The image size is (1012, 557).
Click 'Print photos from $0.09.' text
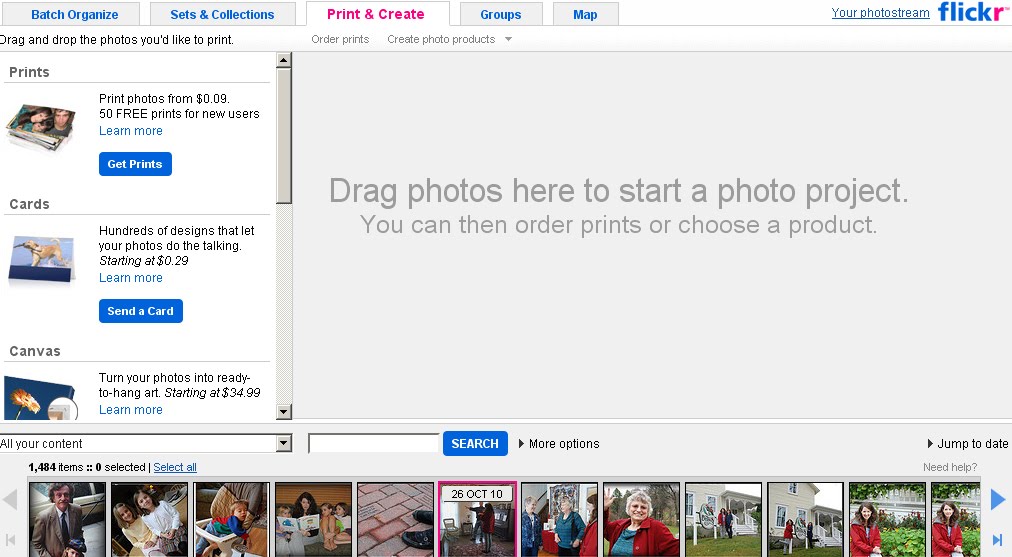(164, 99)
